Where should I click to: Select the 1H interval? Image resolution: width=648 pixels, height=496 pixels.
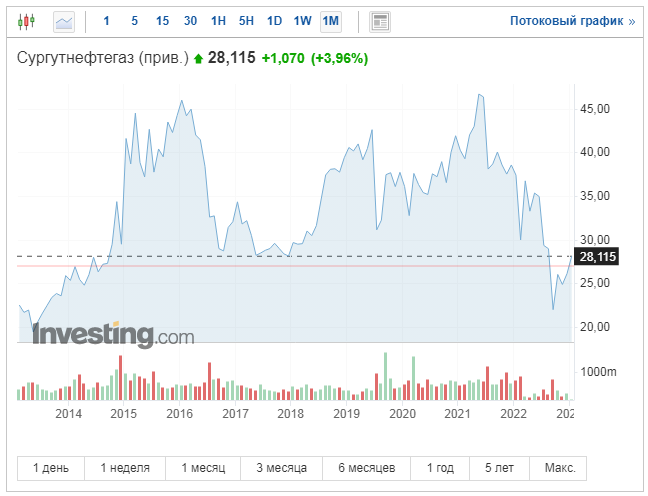pos(218,20)
